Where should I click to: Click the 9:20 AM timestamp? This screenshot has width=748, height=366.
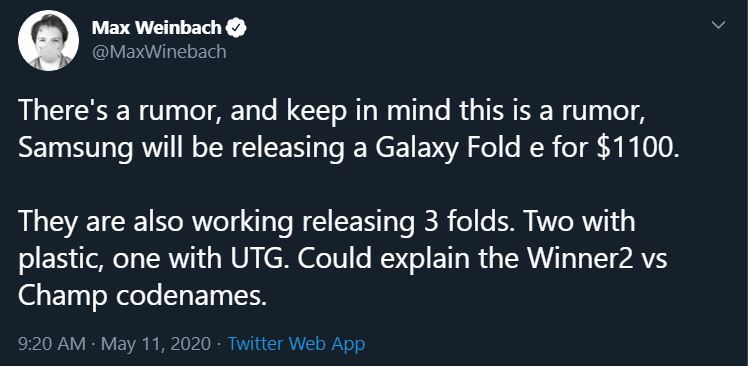[x=52, y=344]
